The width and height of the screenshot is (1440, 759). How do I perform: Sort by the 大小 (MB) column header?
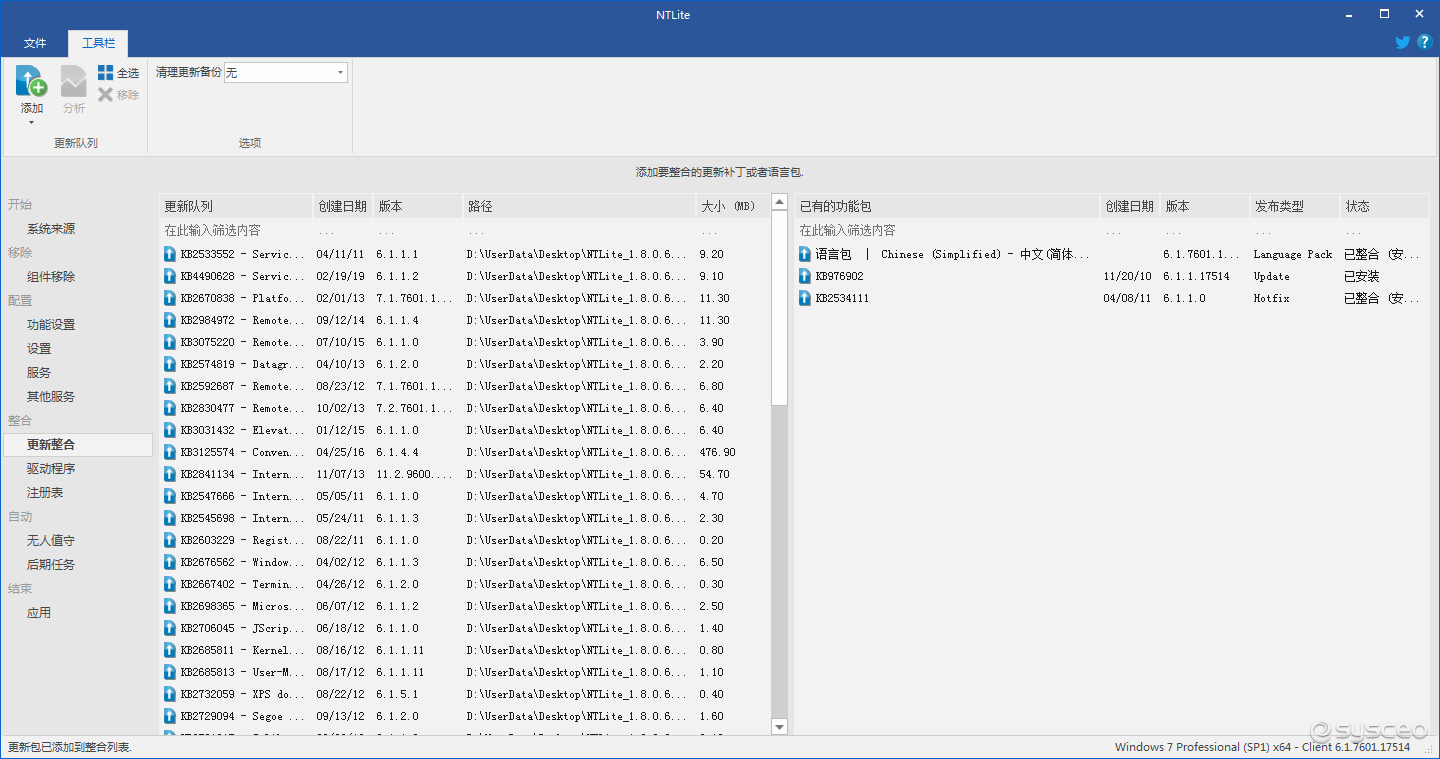733,206
